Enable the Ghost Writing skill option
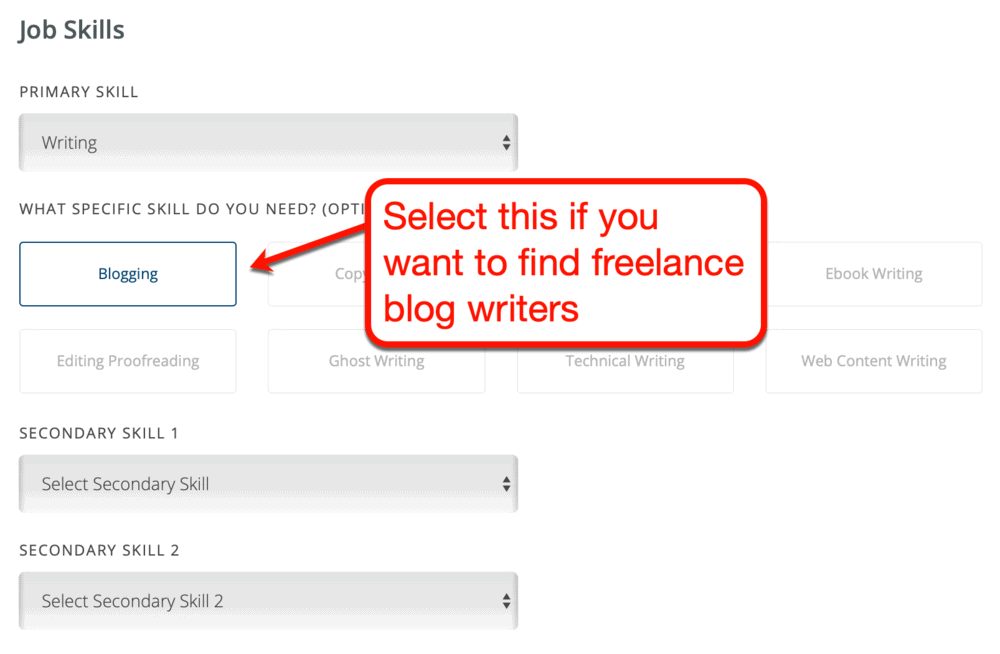1000x654 pixels. tap(376, 361)
